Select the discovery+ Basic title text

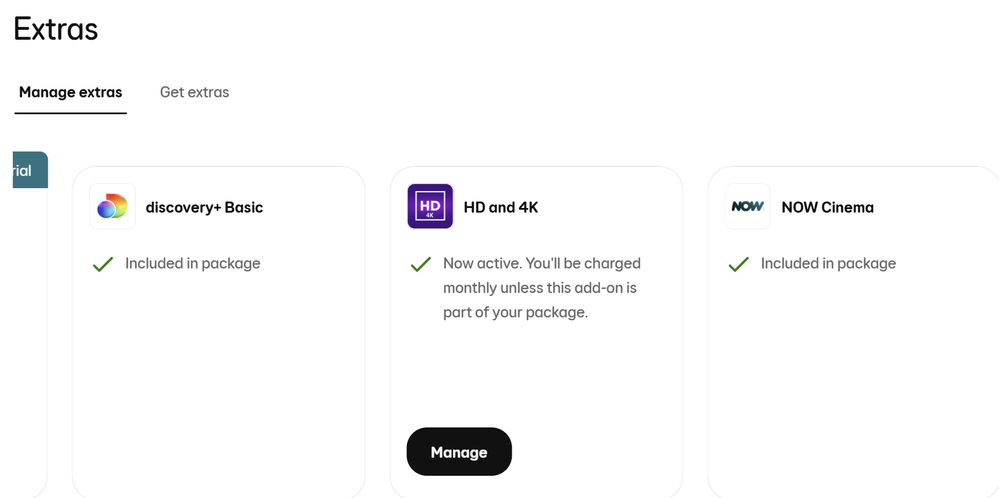(205, 207)
